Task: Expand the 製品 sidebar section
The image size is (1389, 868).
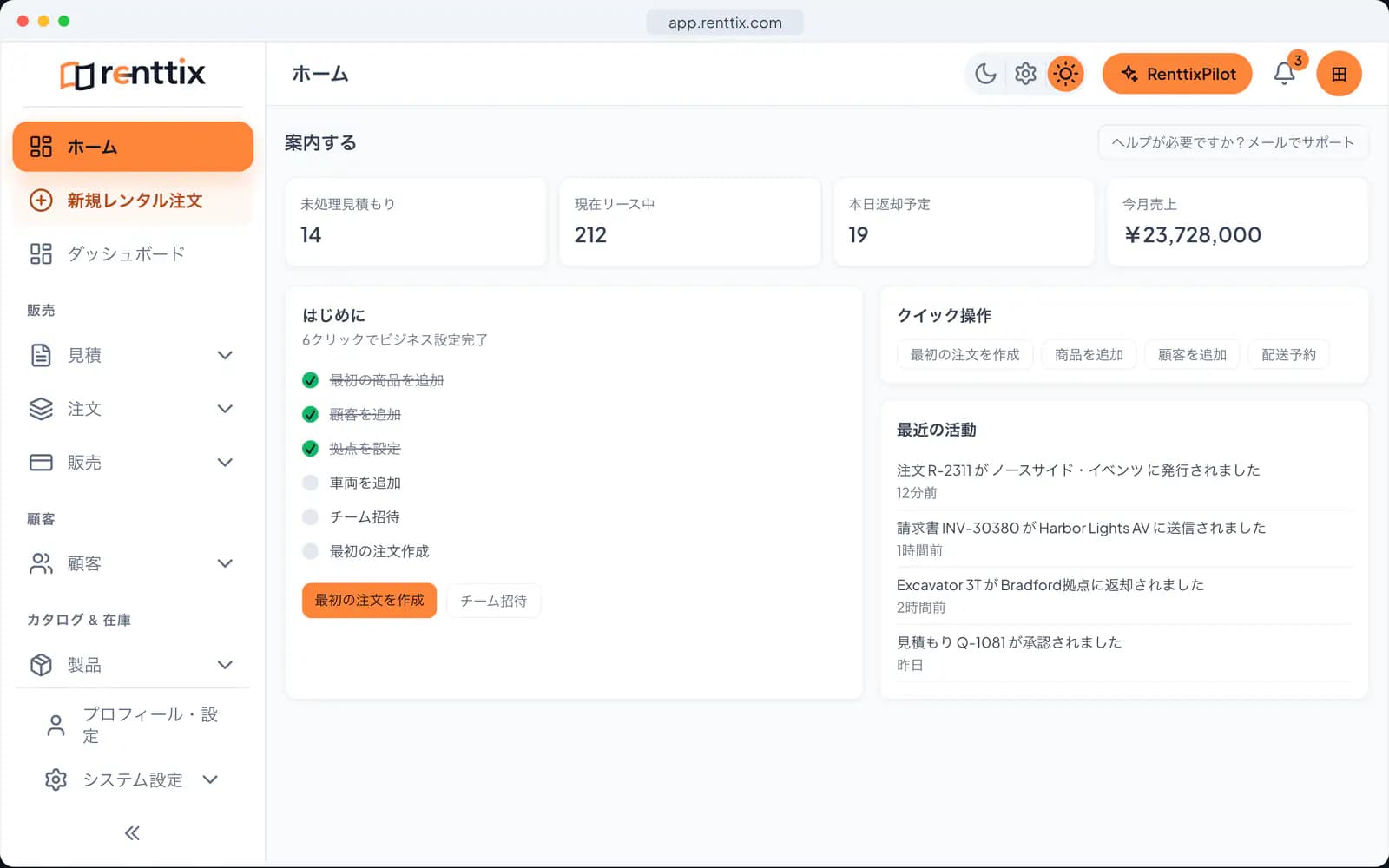Action: point(225,665)
